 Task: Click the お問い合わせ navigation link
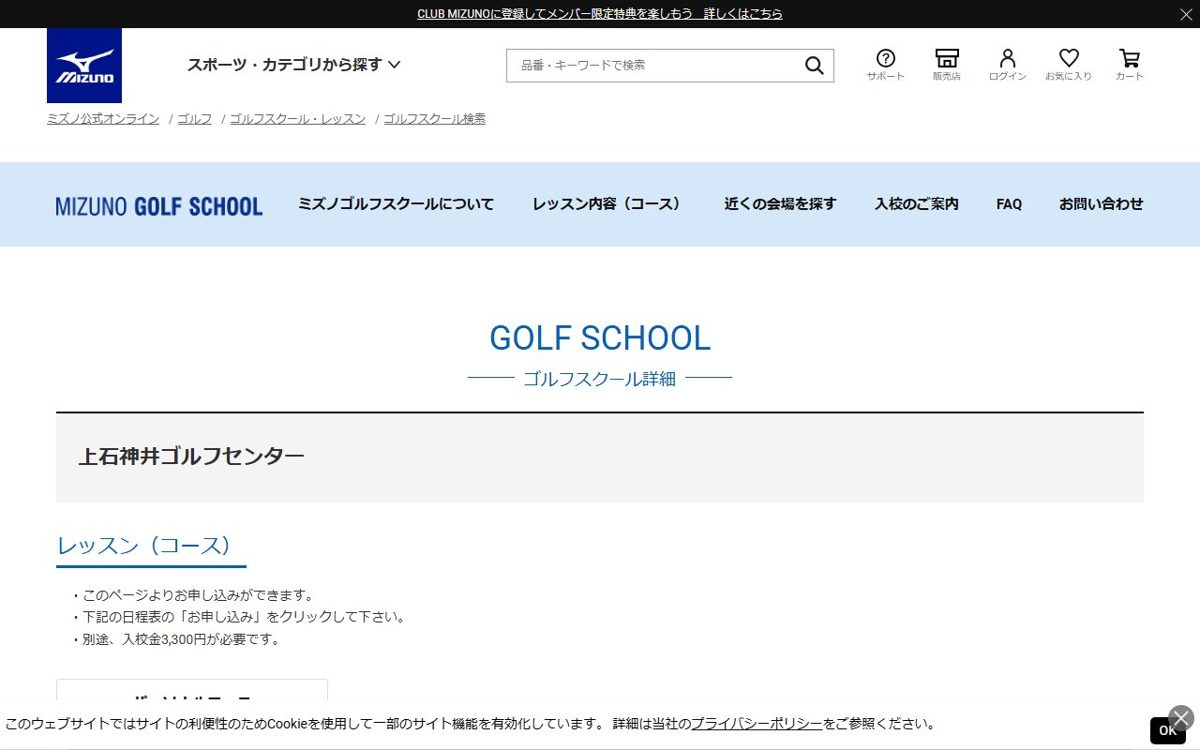(1101, 204)
